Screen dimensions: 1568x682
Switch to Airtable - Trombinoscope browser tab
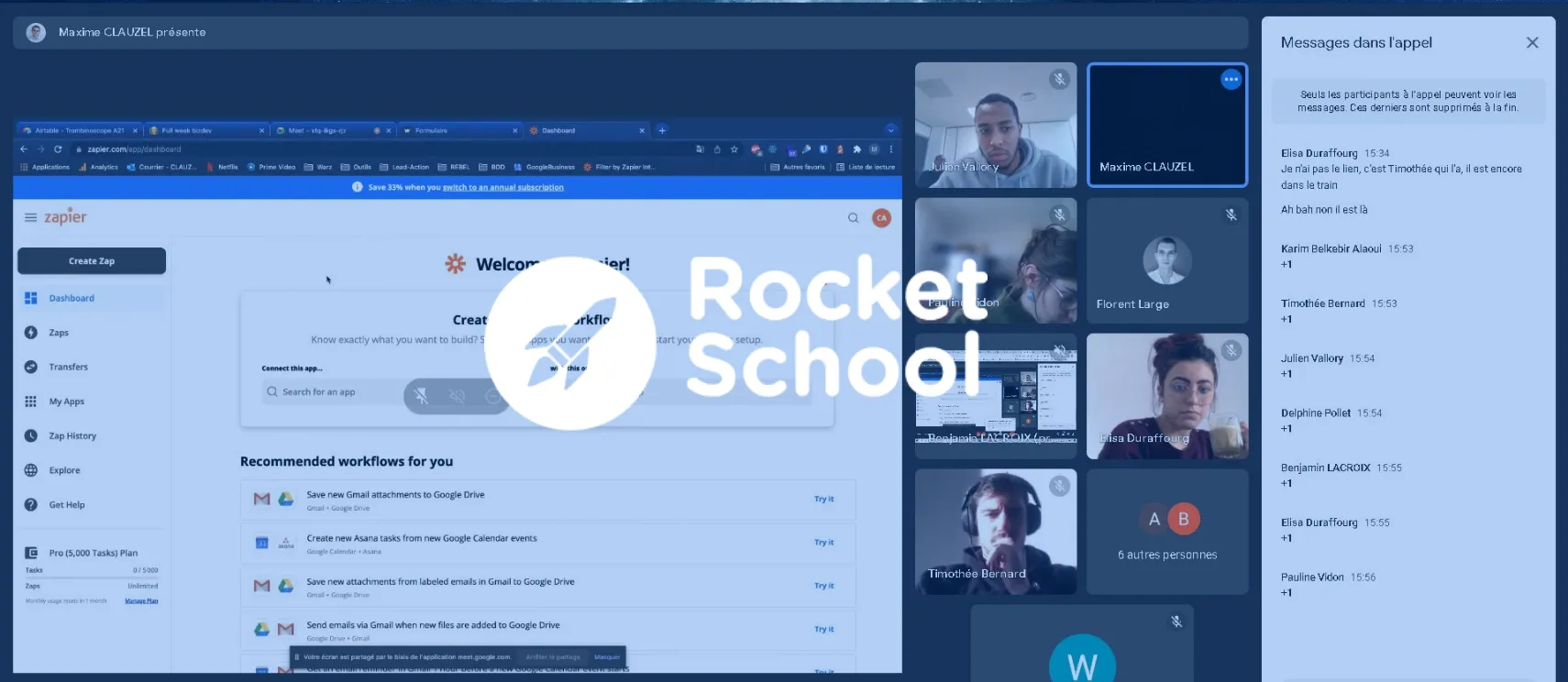point(79,130)
